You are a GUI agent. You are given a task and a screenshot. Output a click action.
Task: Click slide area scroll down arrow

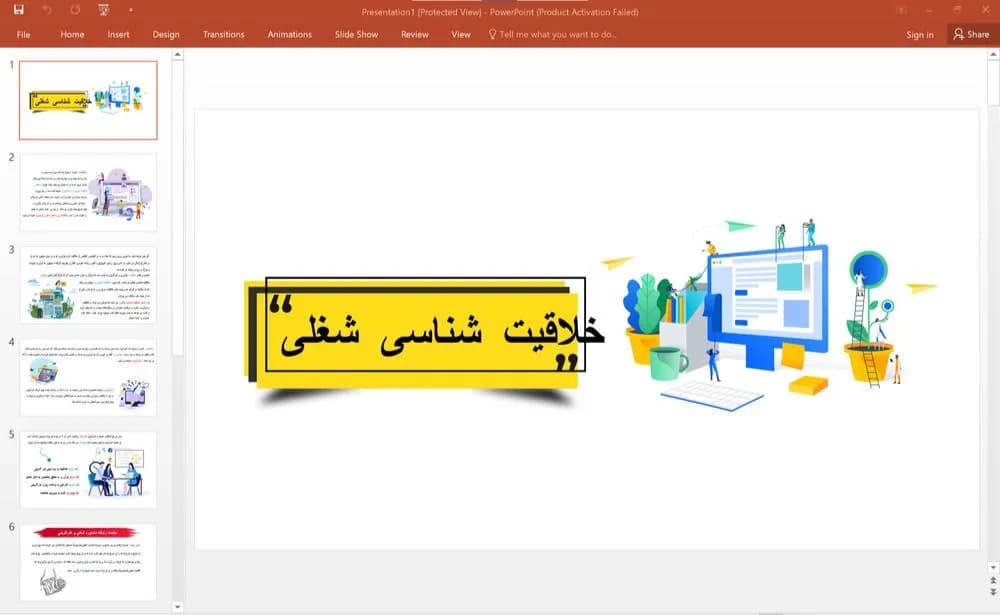[993, 568]
